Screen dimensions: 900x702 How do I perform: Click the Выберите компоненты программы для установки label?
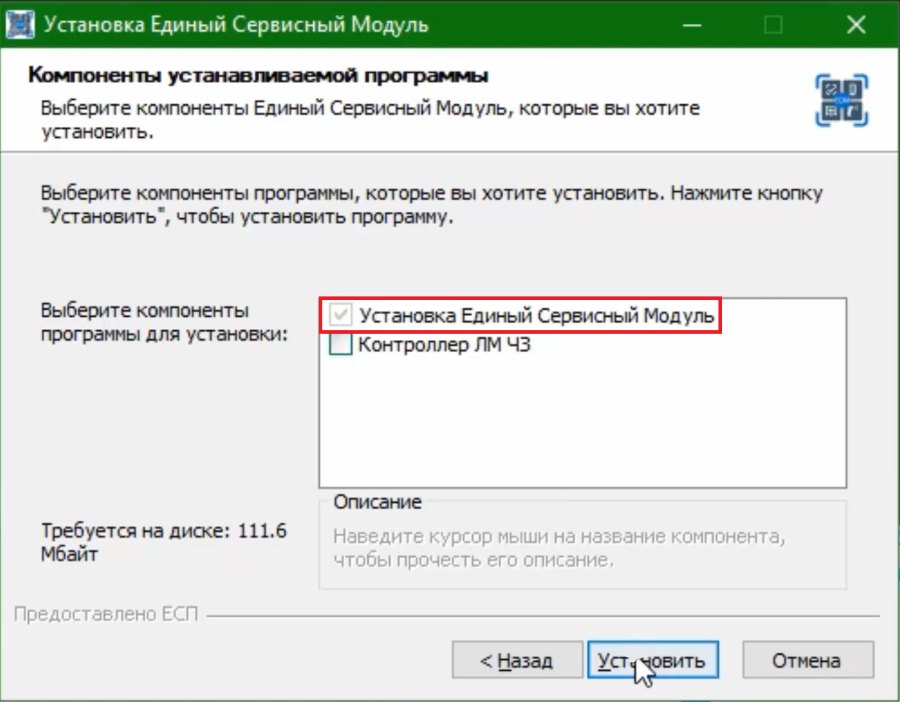point(164,321)
